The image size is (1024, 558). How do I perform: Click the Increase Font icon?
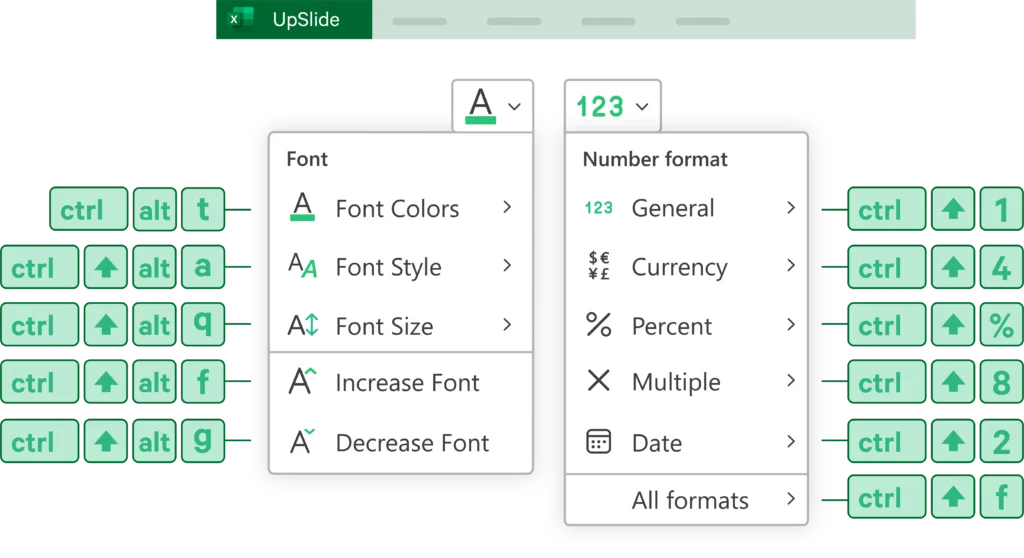pyautogui.click(x=302, y=382)
